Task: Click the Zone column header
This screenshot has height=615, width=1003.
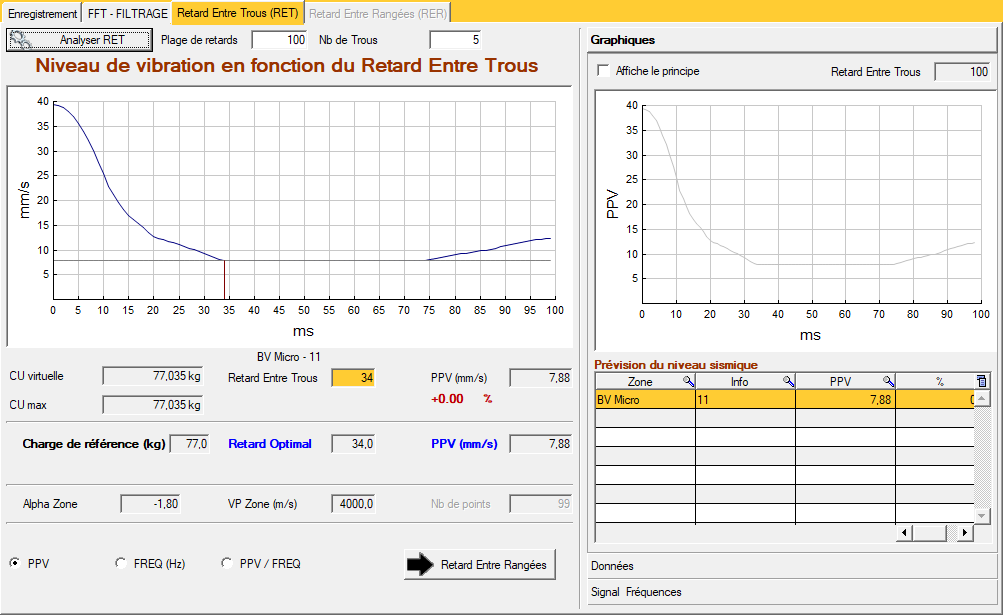Action: (645, 381)
